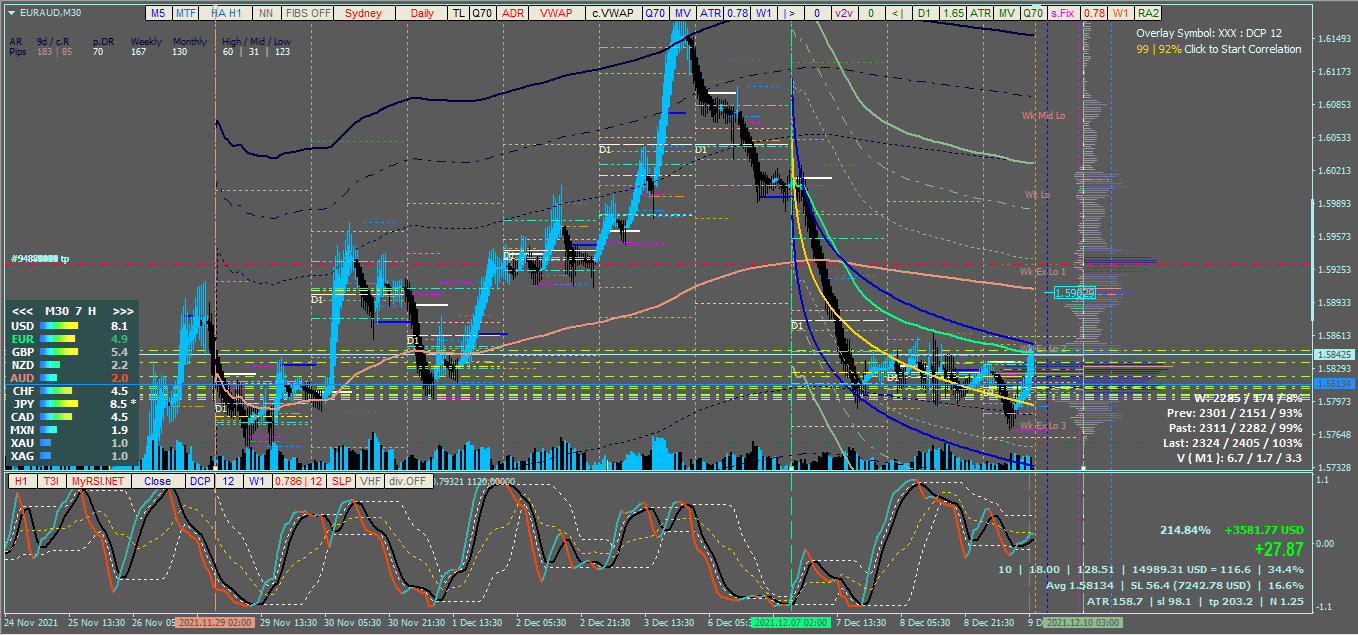Viewport: 1358px width, 635px height.
Task: Select EUR row in currency strength meter
Action: (70, 339)
